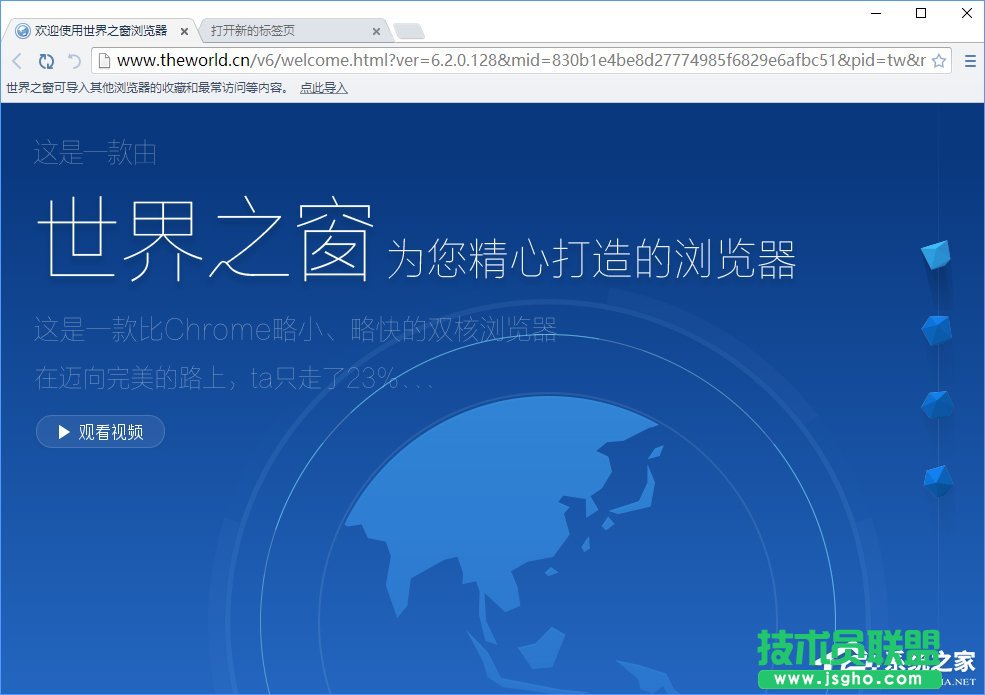Focus the address bar URL field

click(x=521, y=60)
